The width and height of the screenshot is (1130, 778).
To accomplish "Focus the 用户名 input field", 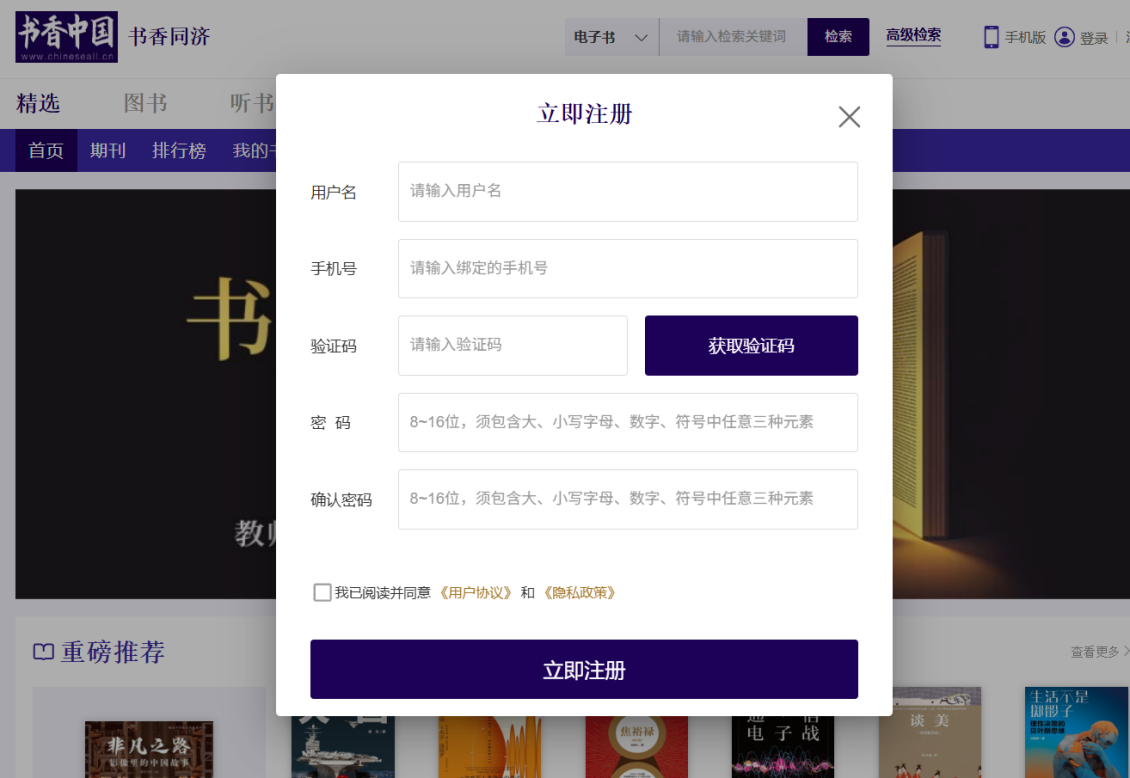I will 627,191.
